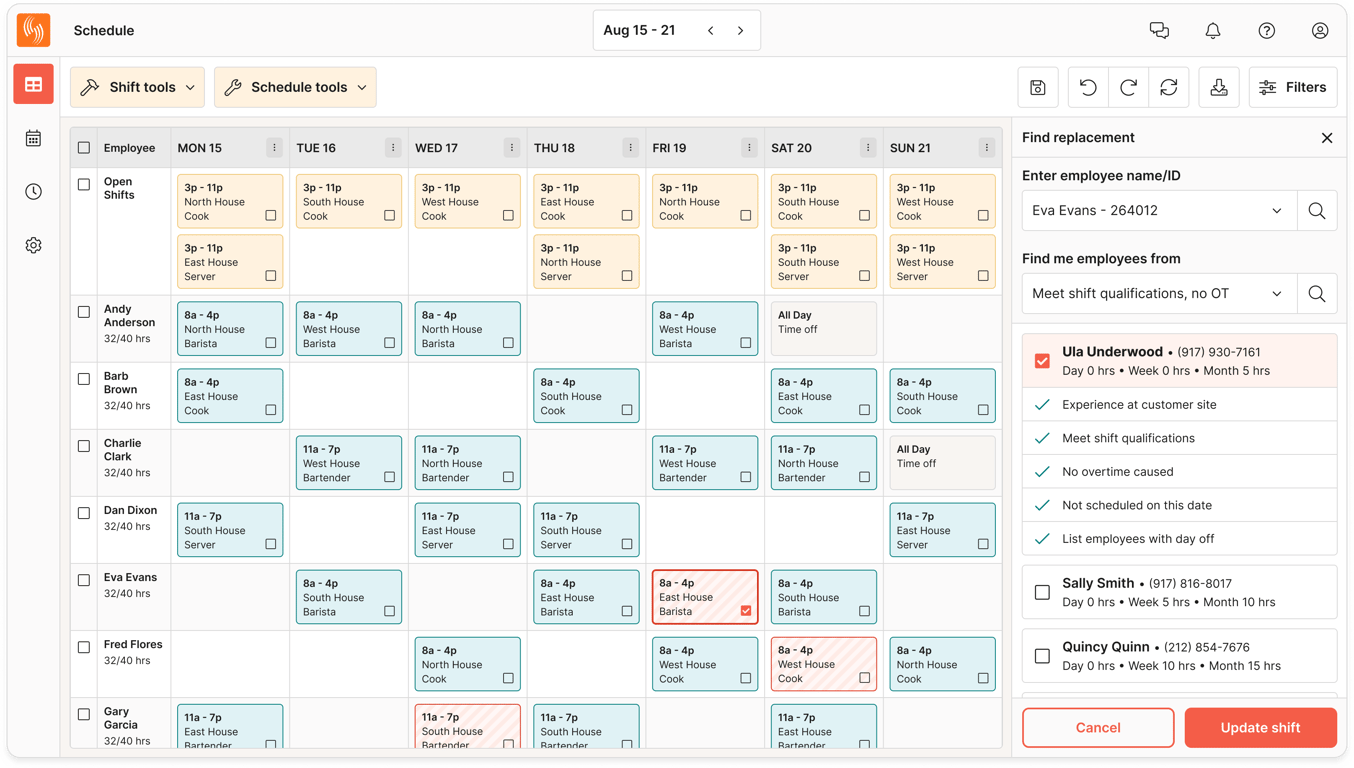Open settings gear in sidebar
This screenshot has width=1354, height=768.
(33, 245)
